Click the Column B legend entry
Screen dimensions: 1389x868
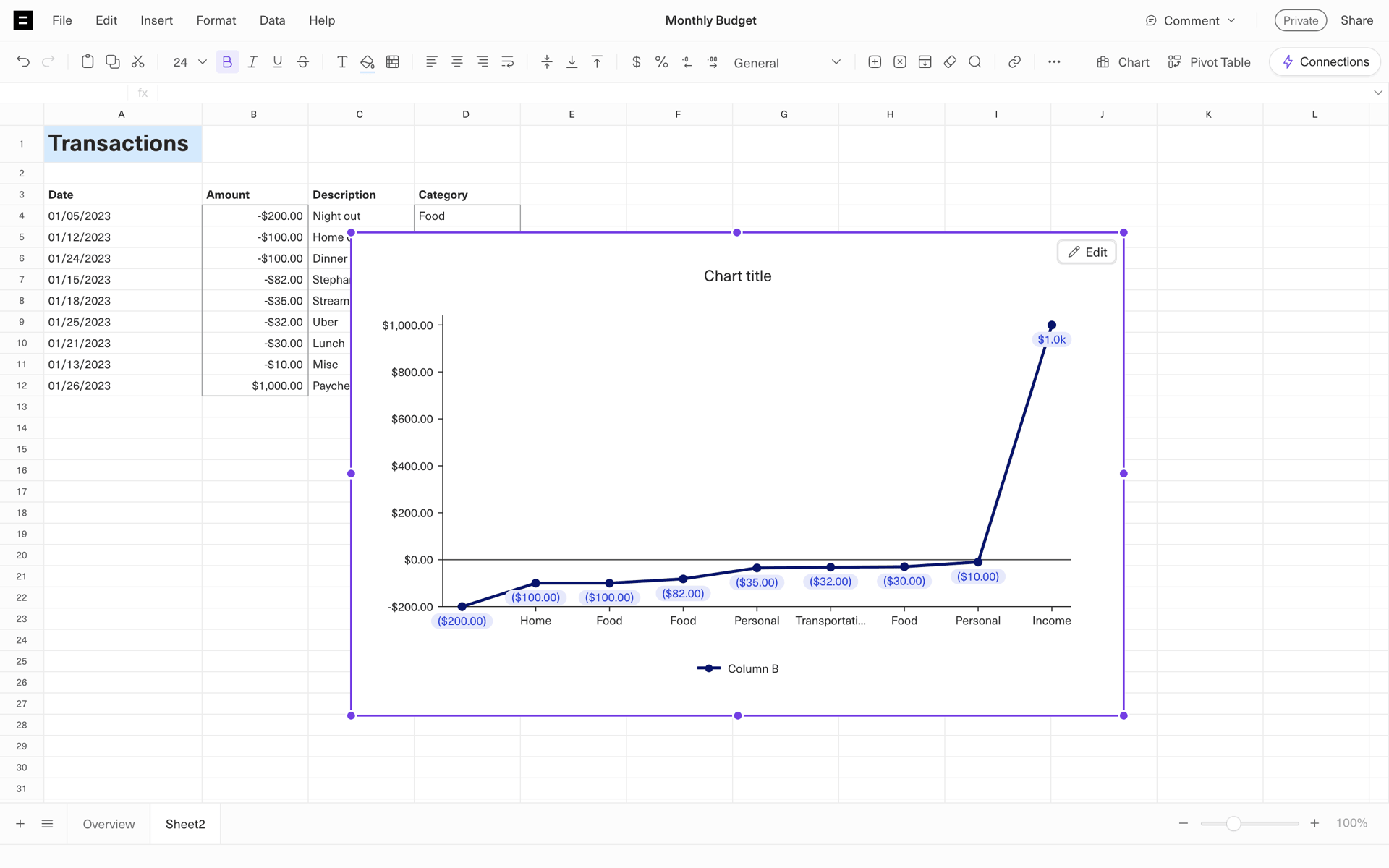[x=738, y=668]
